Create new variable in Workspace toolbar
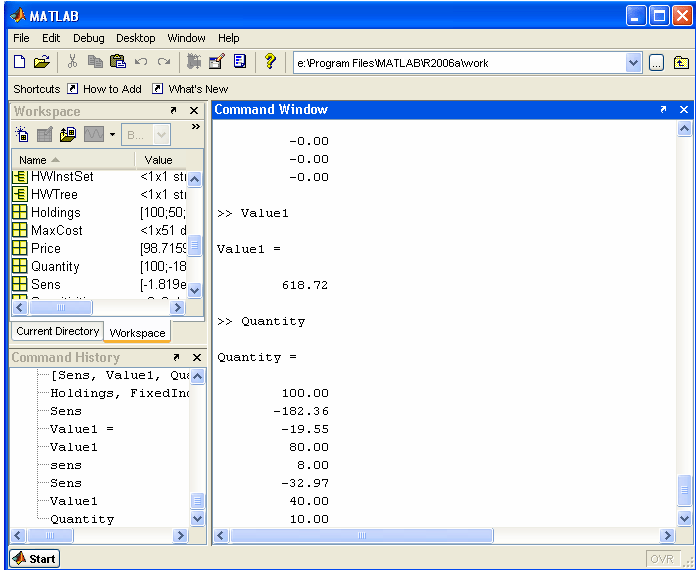The height and width of the screenshot is (574, 698). point(22,134)
